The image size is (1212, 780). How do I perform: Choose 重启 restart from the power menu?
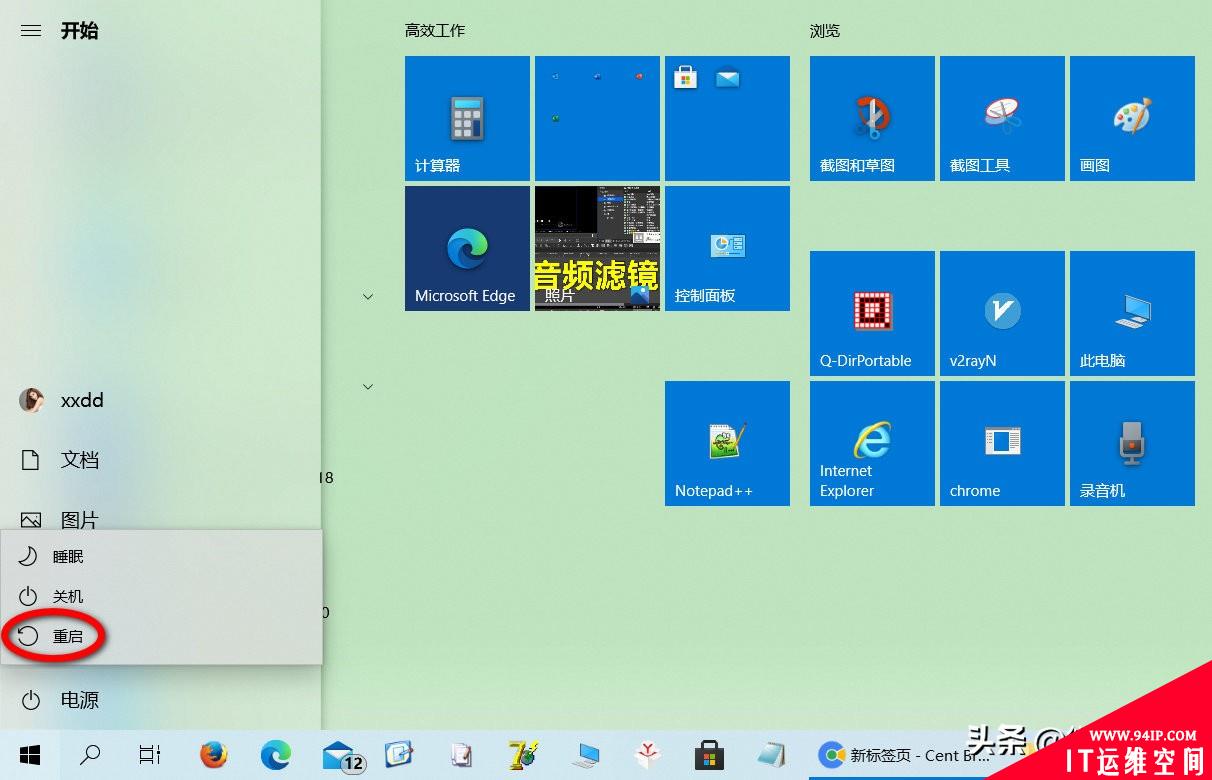point(161,636)
